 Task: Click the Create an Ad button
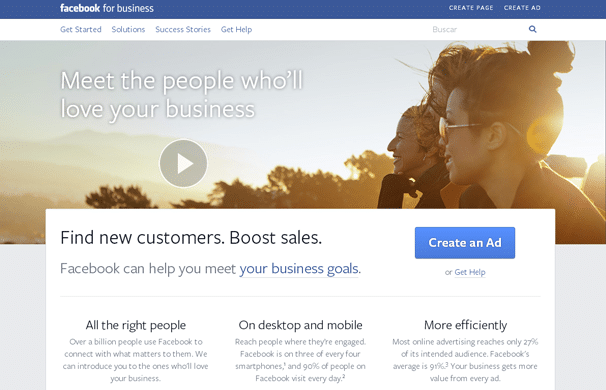pos(465,243)
